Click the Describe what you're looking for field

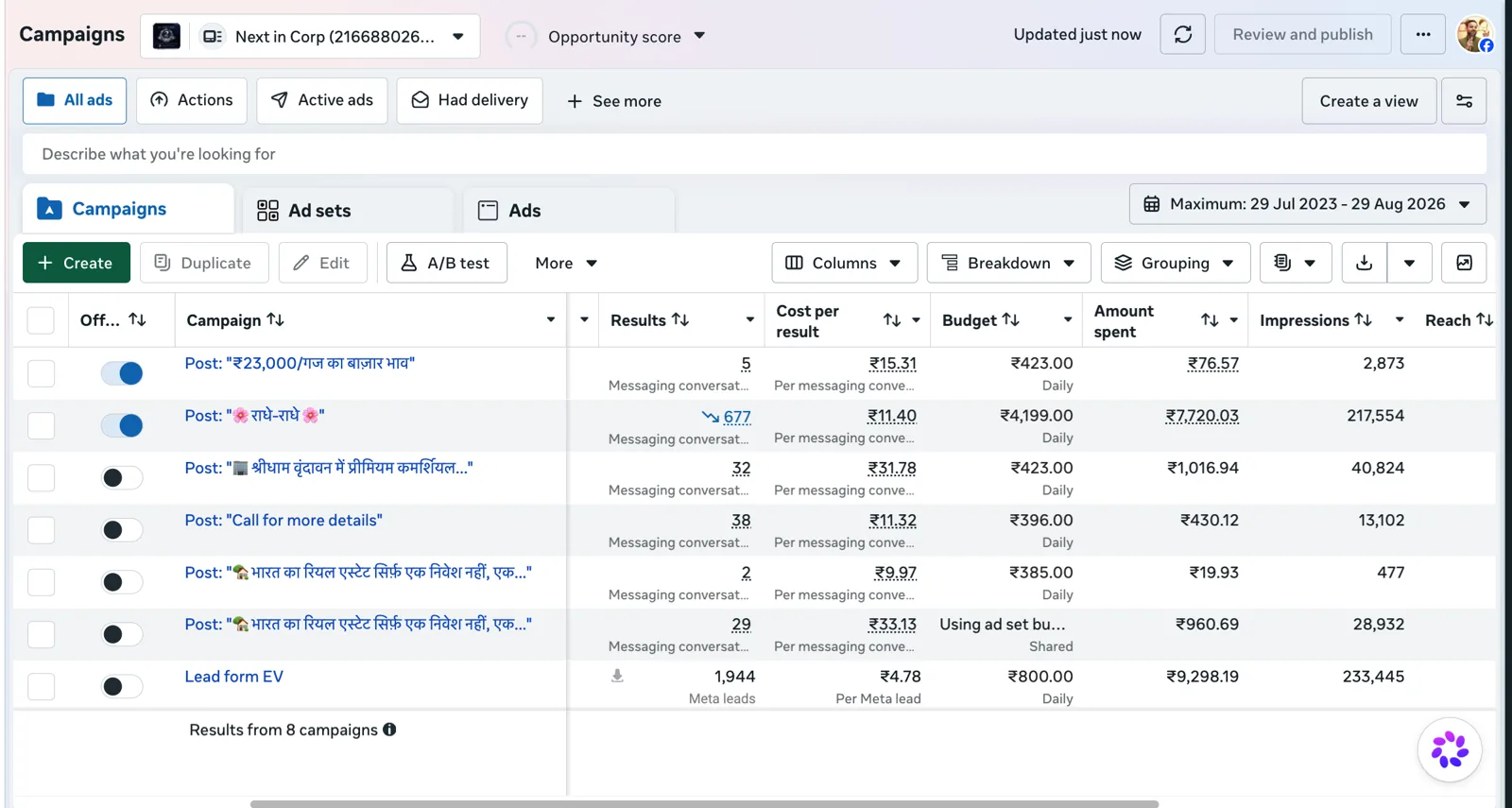[754, 154]
